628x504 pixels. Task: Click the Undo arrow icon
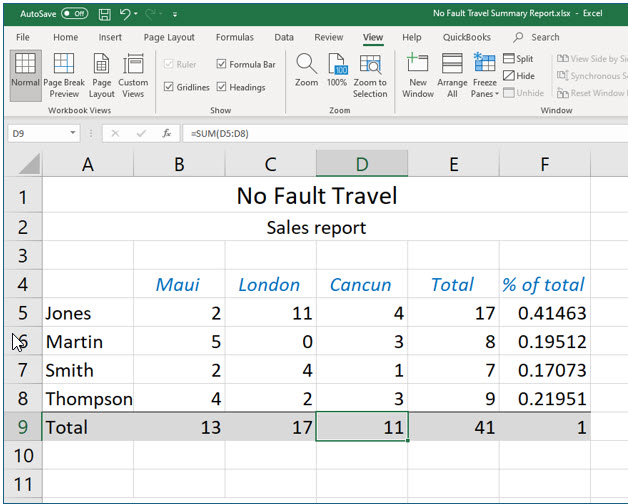click(x=125, y=14)
